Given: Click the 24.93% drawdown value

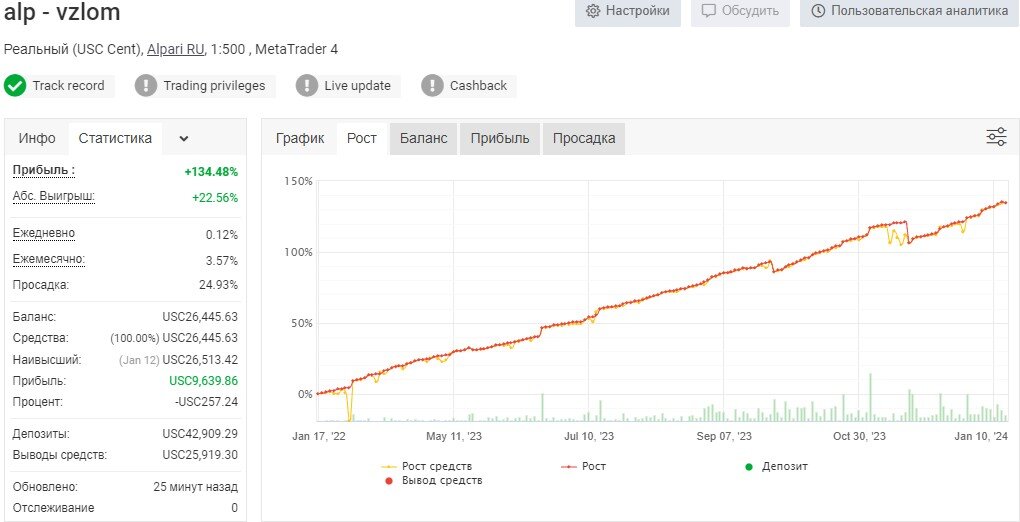Looking at the screenshot, I should [x=219, y=285].
